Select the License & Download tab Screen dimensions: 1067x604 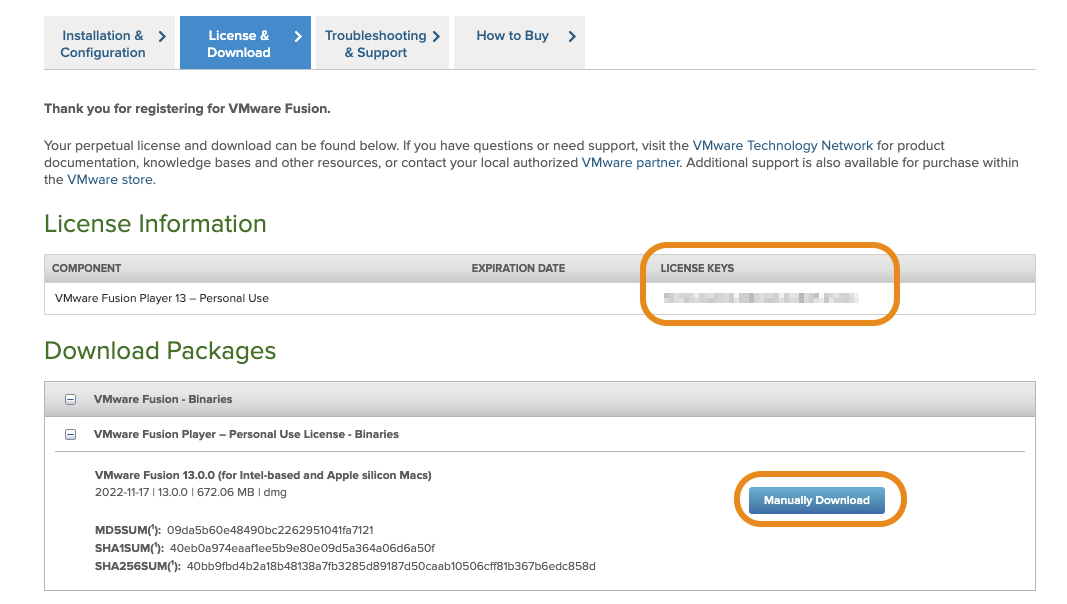coord(238,44)
